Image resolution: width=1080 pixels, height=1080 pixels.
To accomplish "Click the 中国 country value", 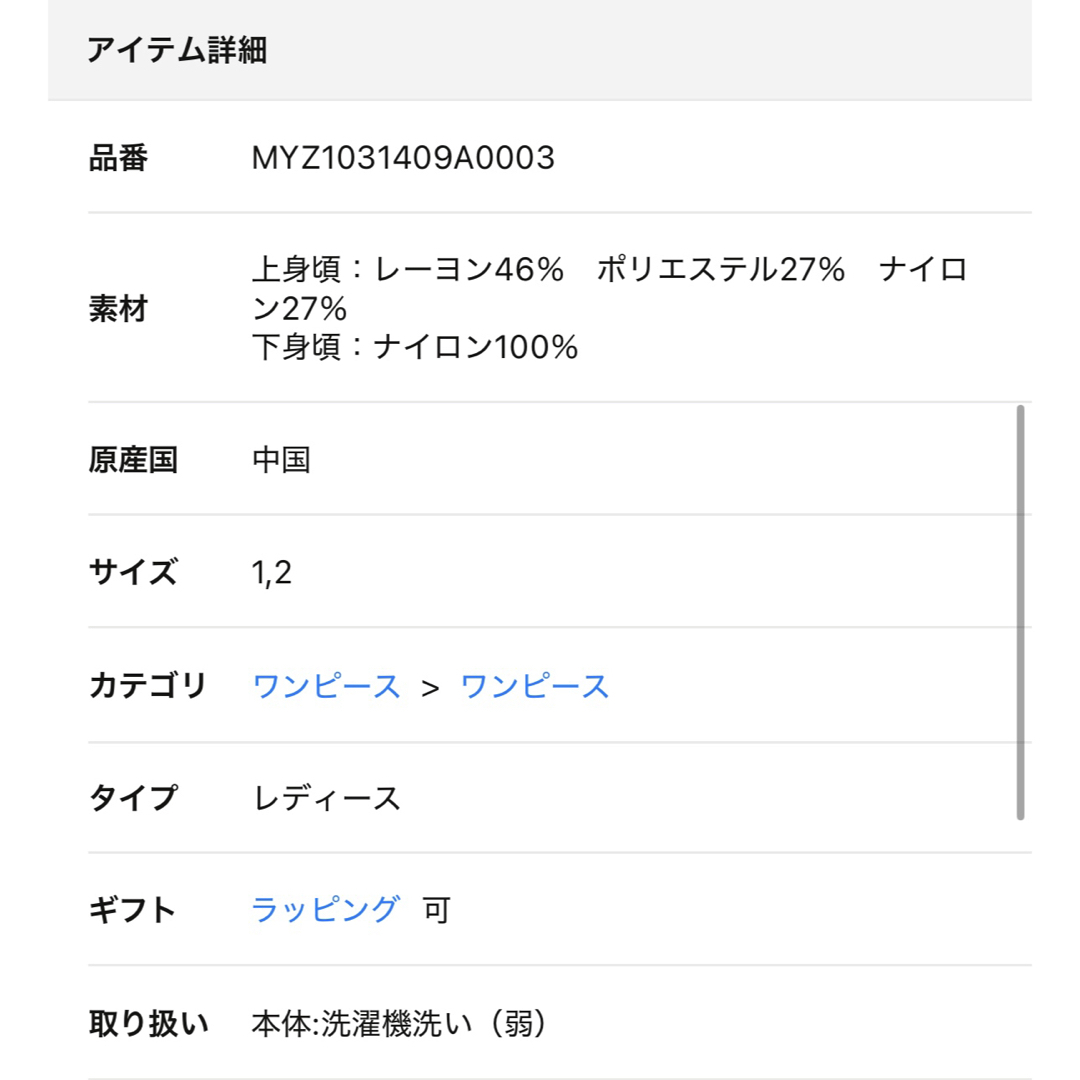I will click(x=281, y=459).
